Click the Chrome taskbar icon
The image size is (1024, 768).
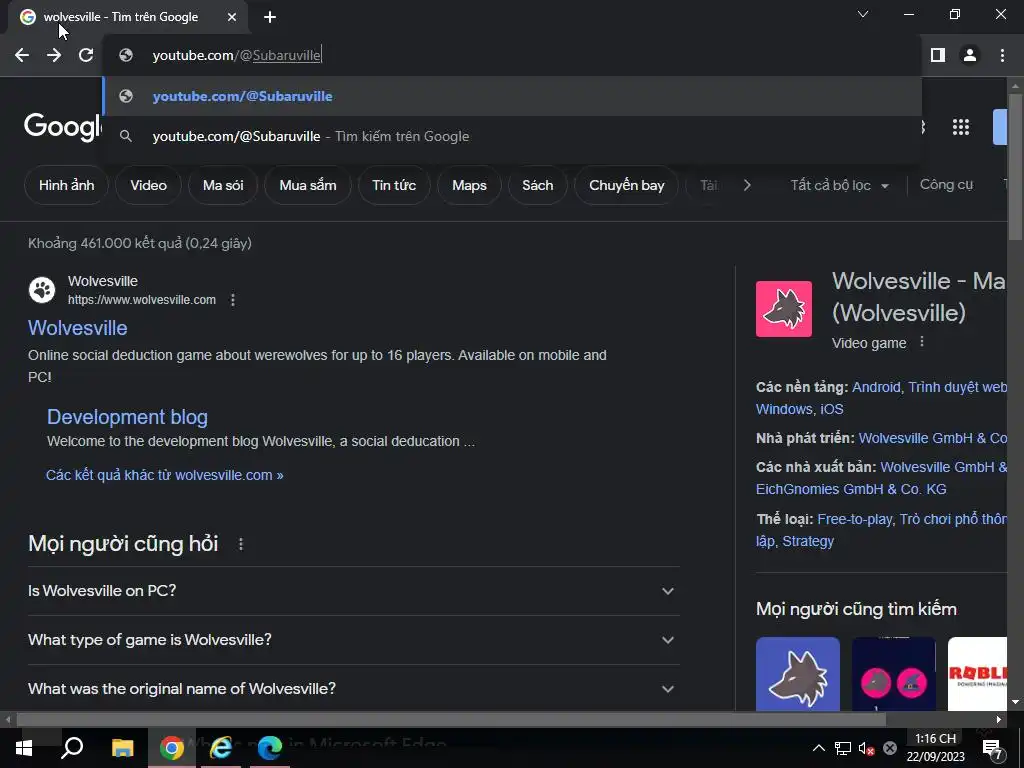pos(171,748)
